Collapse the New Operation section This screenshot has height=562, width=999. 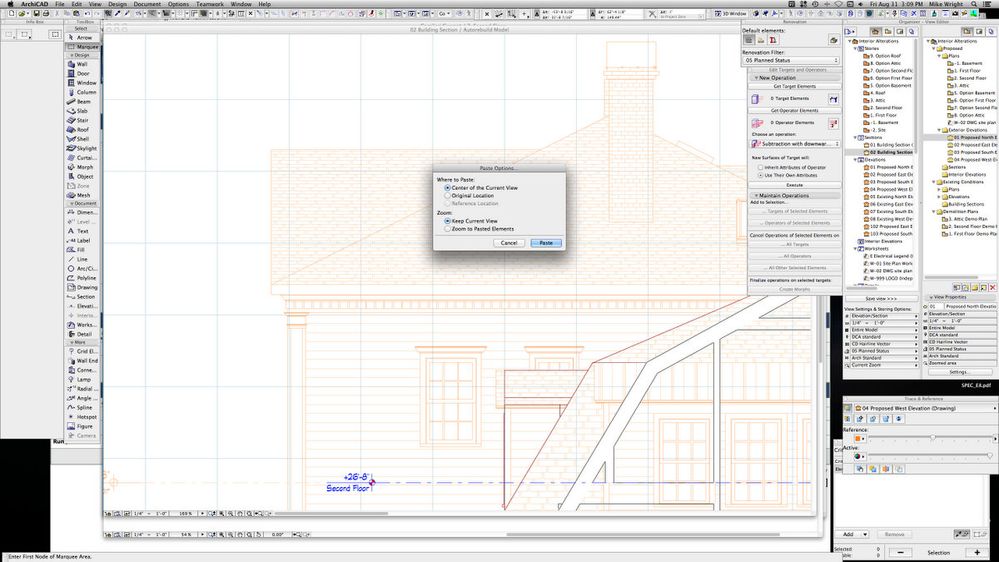(756, 78)
